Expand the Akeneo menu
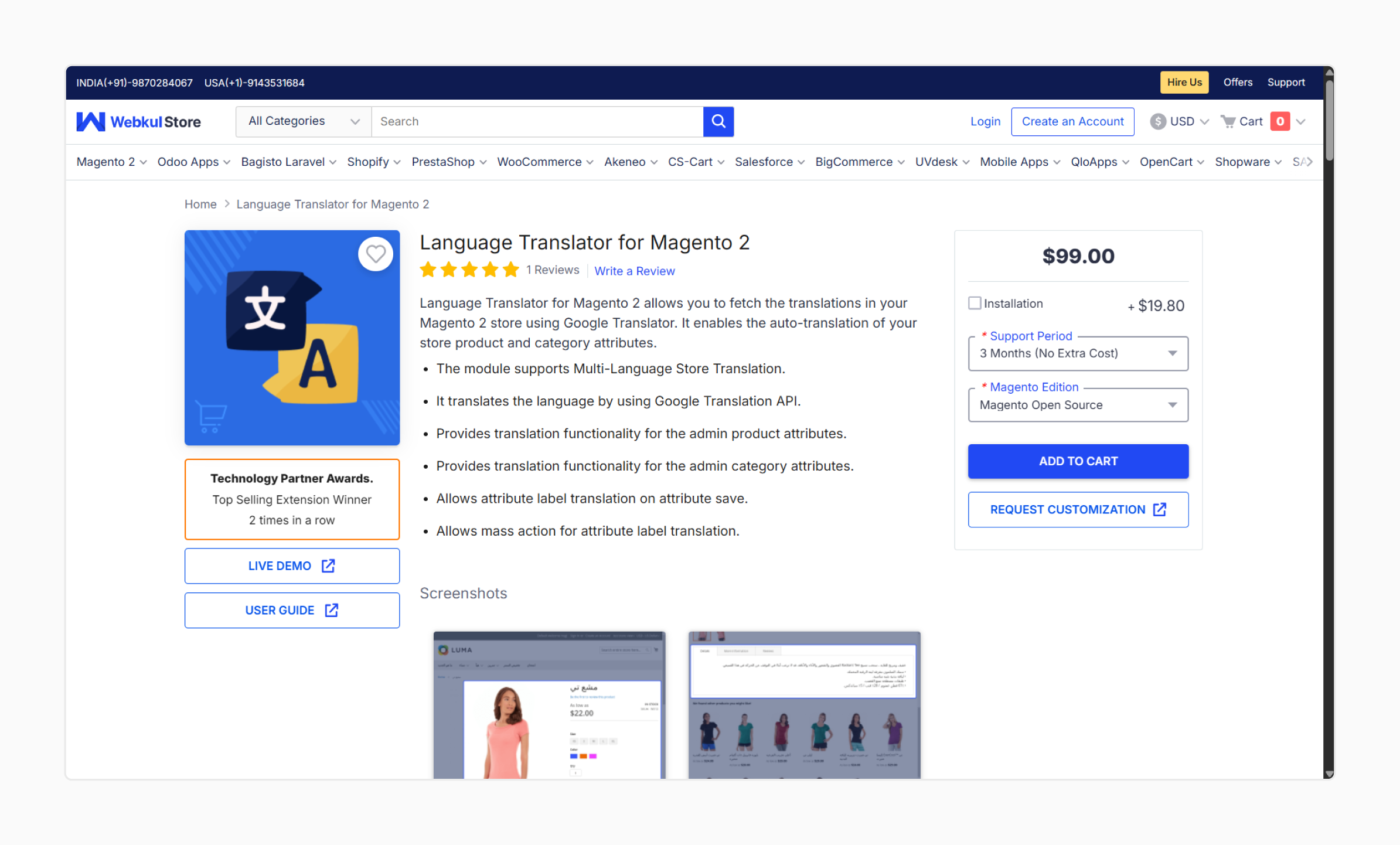 click(631, 162)
